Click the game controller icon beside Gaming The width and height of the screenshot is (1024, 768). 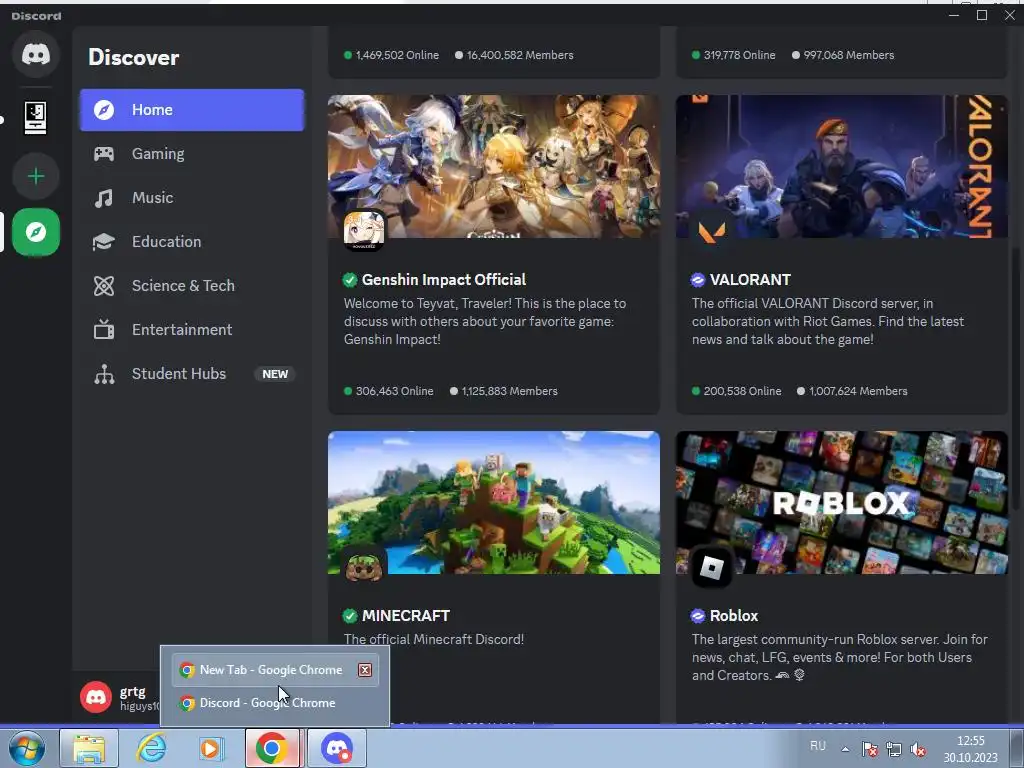click(x=104, y=153)
